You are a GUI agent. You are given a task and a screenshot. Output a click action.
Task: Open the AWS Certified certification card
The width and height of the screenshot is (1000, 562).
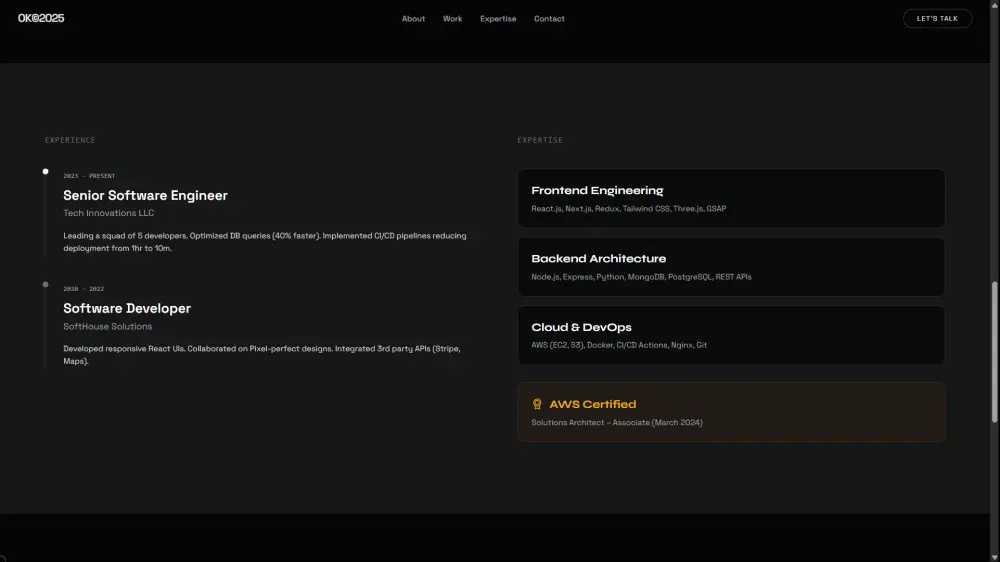[731, 412]
